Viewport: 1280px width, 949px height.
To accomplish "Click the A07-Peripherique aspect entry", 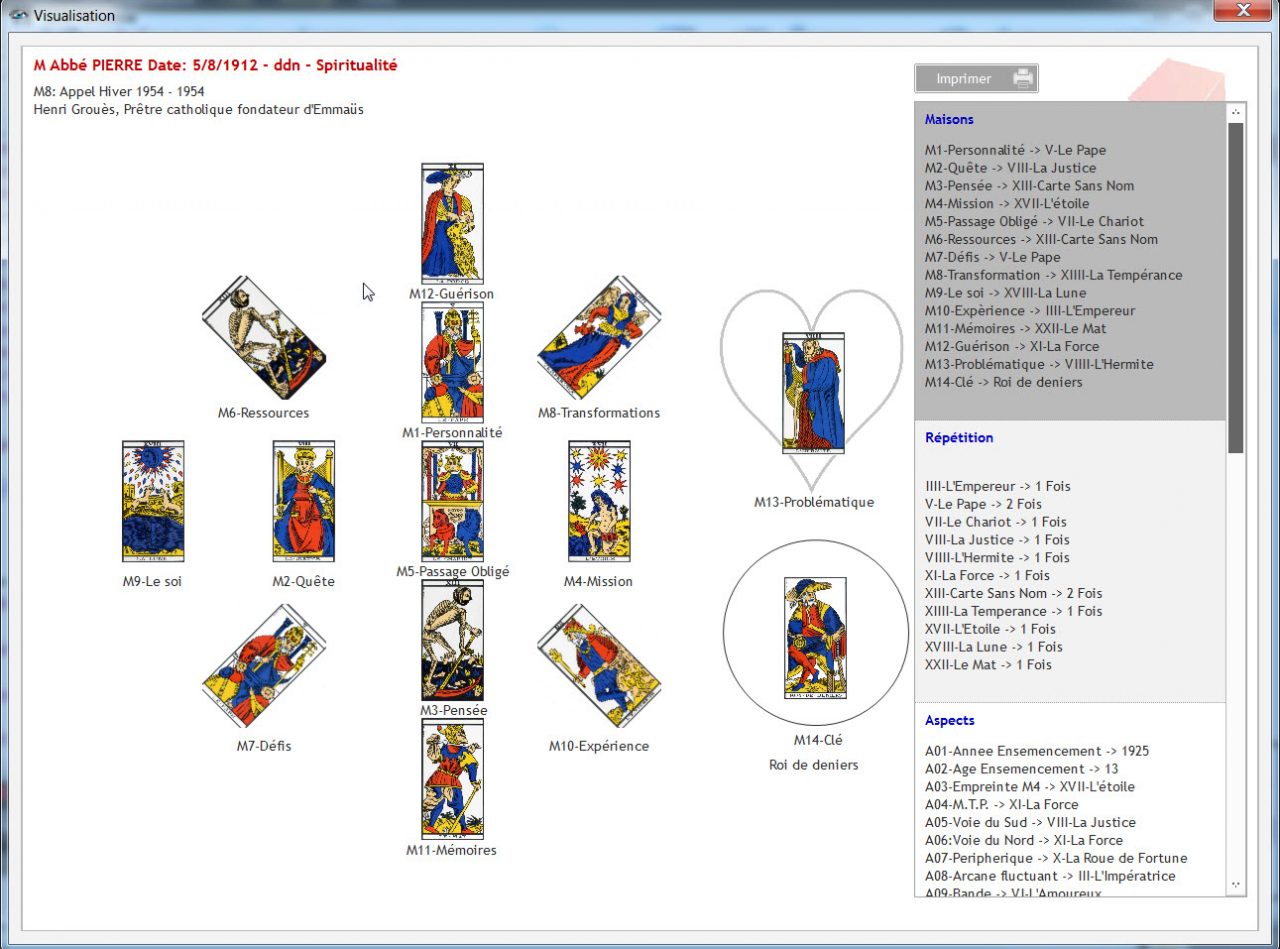I will pos(1054,858).
